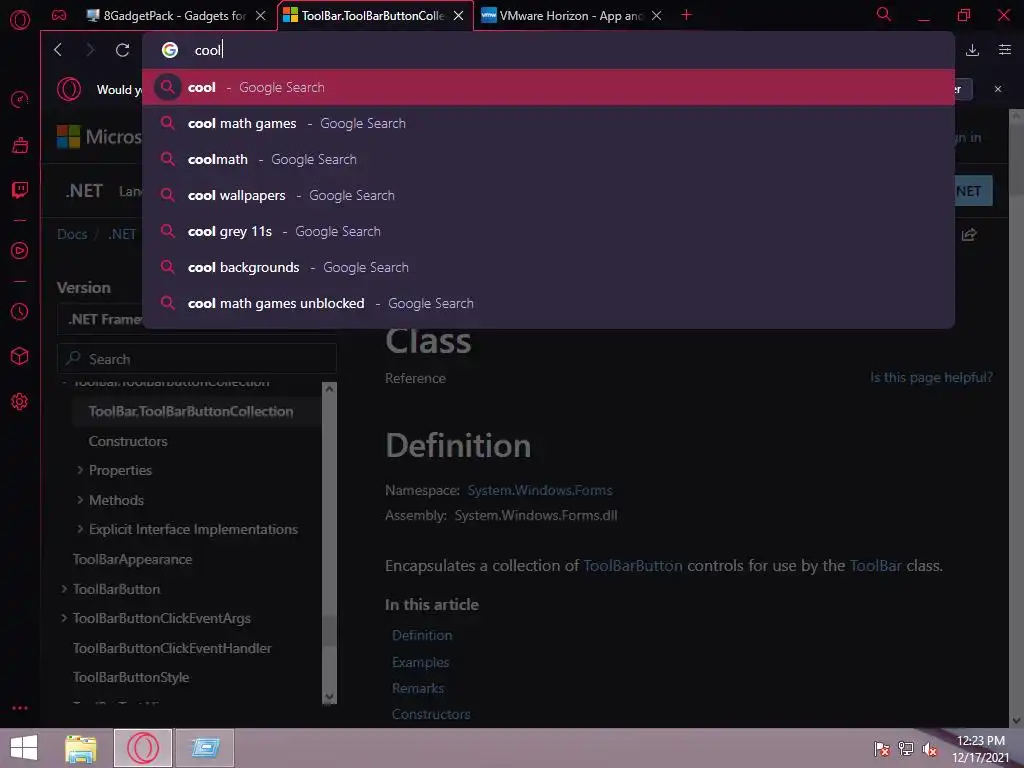Reload the page
This screenshot has width=1024, height=768.
(x=122, y=50)
